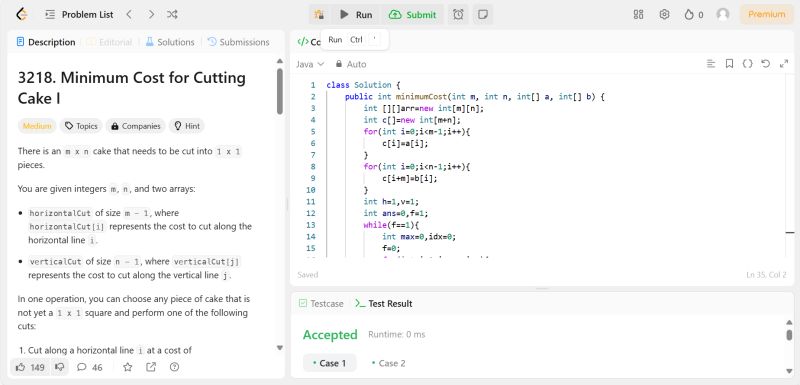Click the curly braces icon
The height and width of the screenshot is (385, 800).
(x=747, y=64)
